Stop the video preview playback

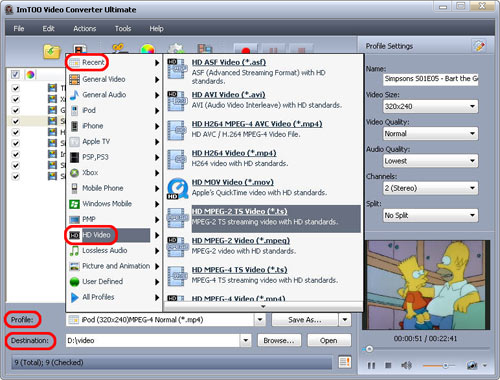(x=388, y=366)
